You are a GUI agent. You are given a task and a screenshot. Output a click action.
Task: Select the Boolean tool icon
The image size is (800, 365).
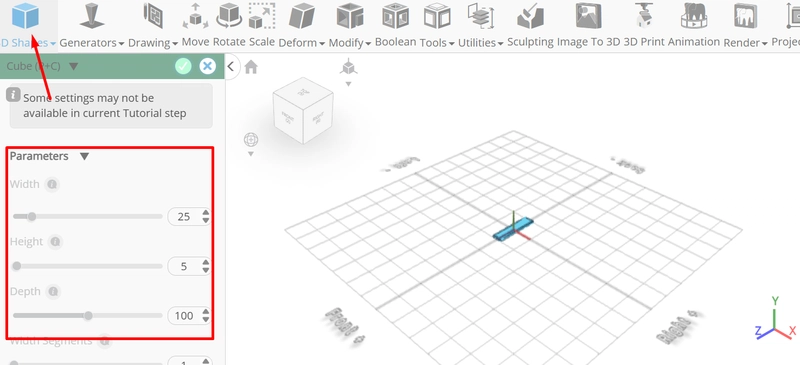(x=395, y=16)
